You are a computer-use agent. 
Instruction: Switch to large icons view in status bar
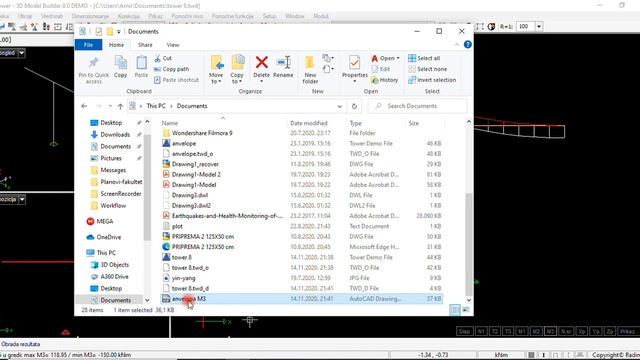click(465, 310)
